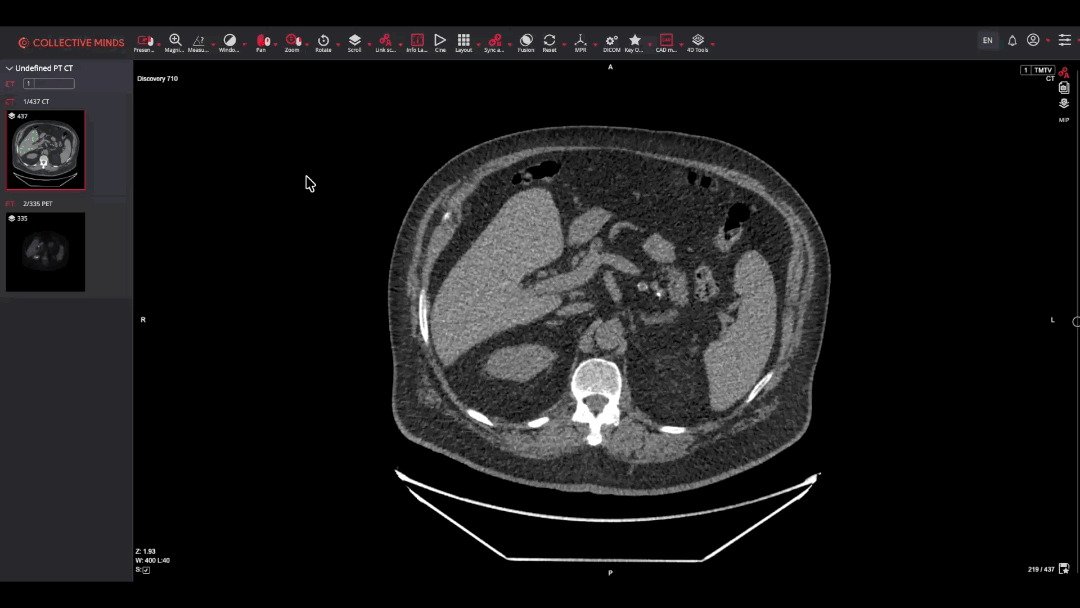Viewport: 1080px width, 608px height.
Task: Select the Pan tool
Action: click(x=262, y=41)
